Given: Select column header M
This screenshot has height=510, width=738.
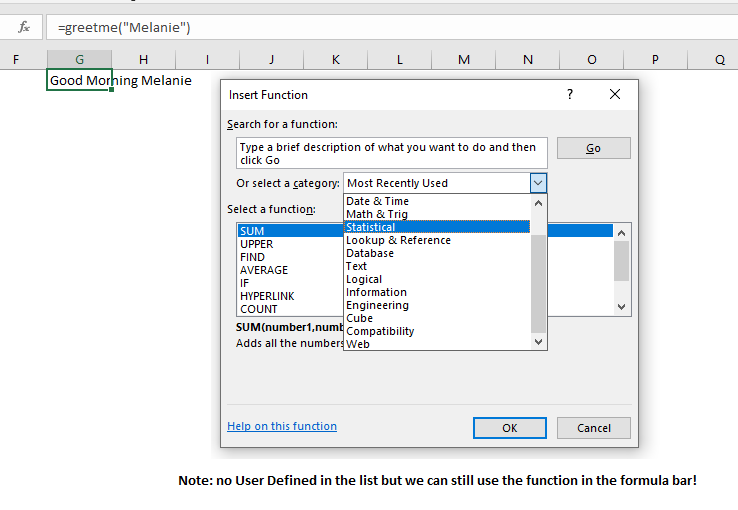Looking at the screenshot, I should click(463, 60).
